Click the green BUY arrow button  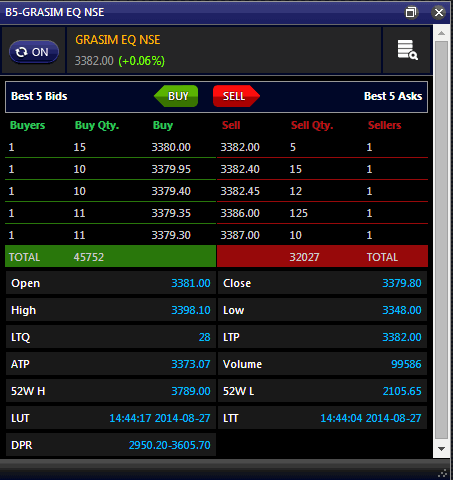(176, 96)
